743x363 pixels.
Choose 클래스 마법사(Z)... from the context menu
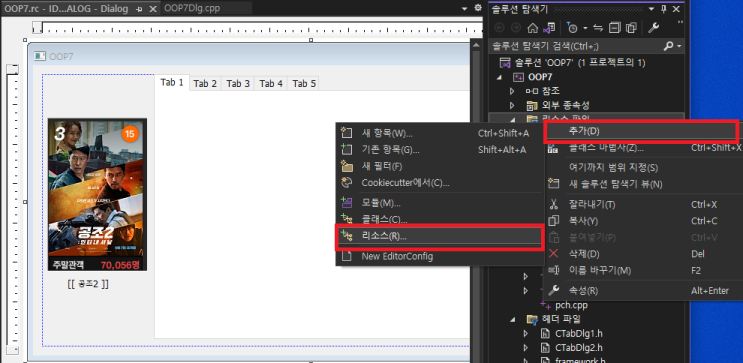[x=644, y=148]
